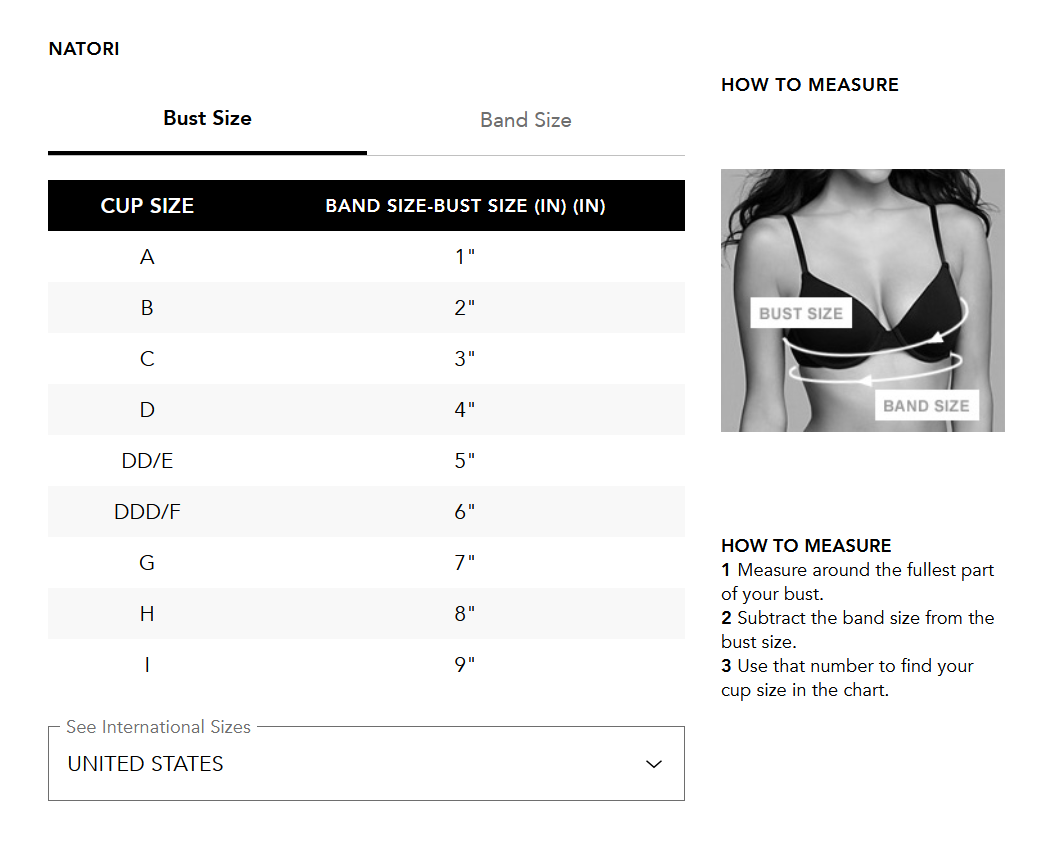Screen dimensions: 1064x843
Task: Click step 1 about measuring your bust
Action: click(857, 581)
